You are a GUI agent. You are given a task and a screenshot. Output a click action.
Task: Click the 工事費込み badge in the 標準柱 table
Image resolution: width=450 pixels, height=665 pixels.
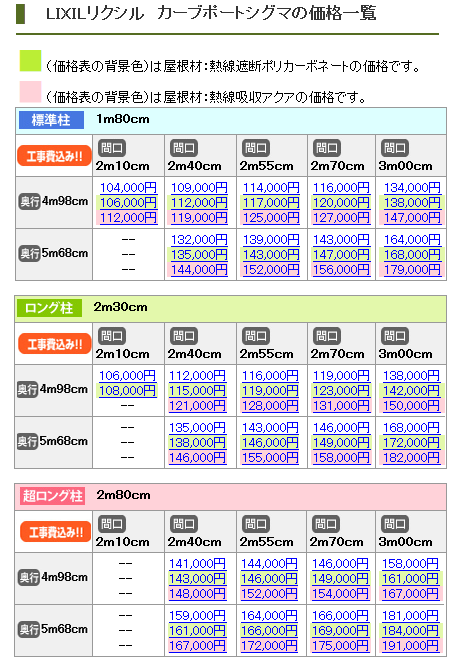pos(54,156)
